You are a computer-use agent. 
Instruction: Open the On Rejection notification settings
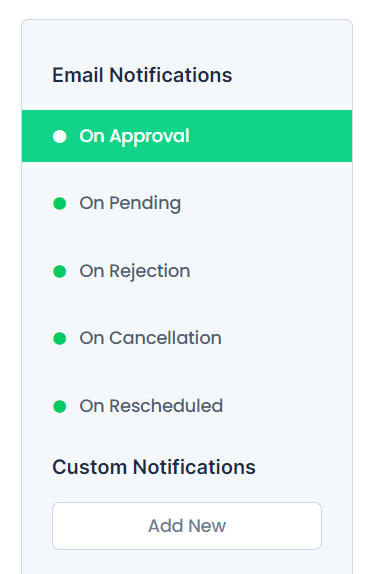(x=187, y=271)
